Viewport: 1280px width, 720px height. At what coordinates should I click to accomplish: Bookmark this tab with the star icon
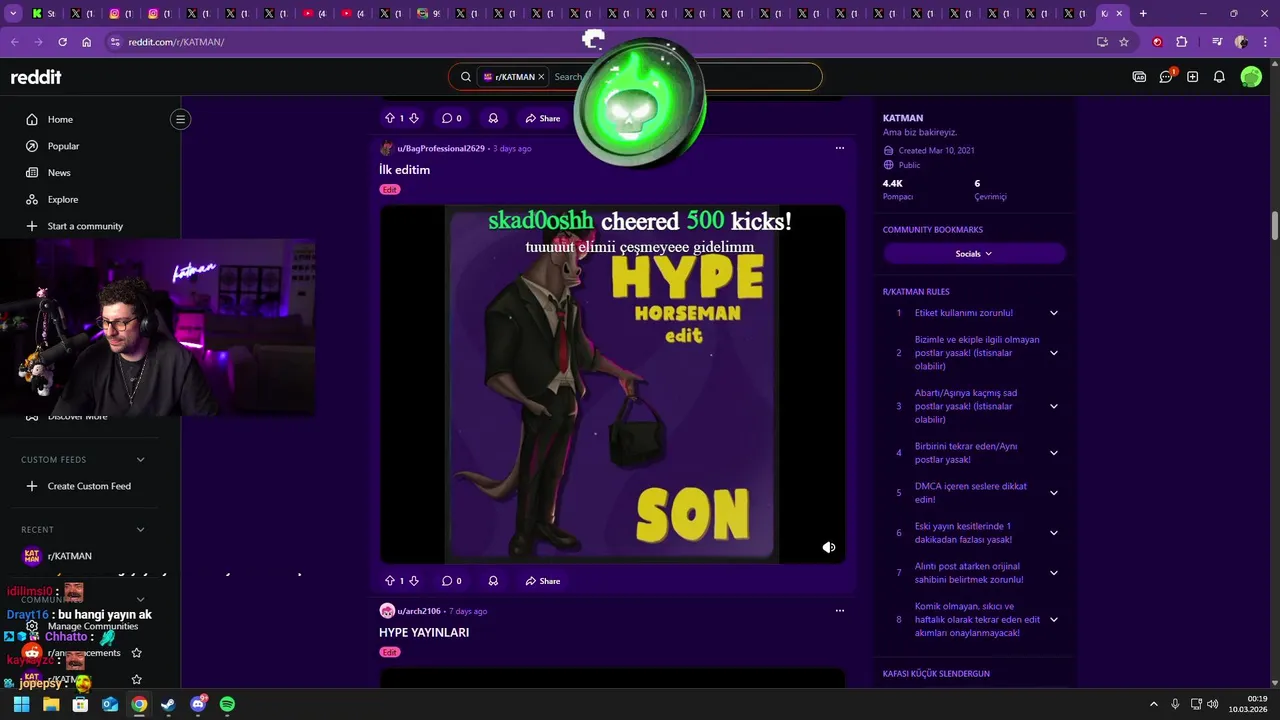[x=1124, y=42]
